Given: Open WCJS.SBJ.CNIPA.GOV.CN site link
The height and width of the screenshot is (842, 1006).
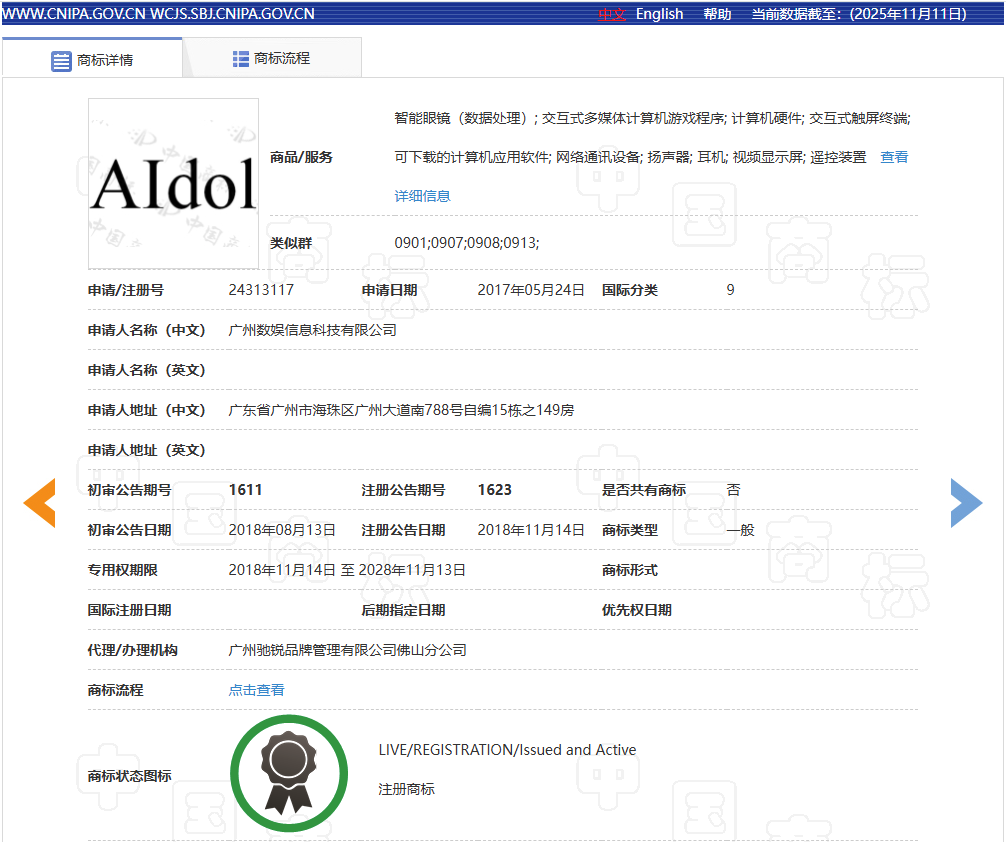Looking at the screenshot, I should pos(232,14).
